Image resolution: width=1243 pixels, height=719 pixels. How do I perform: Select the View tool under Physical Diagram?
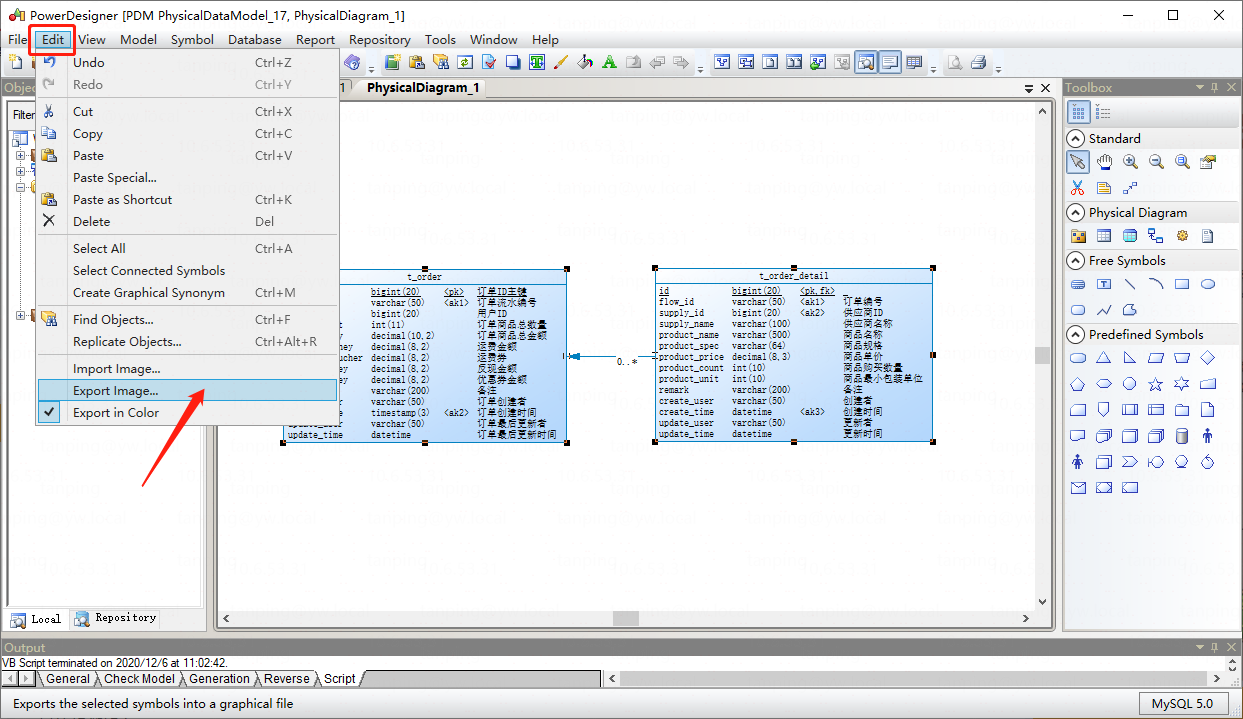(x=1129, y=236)
